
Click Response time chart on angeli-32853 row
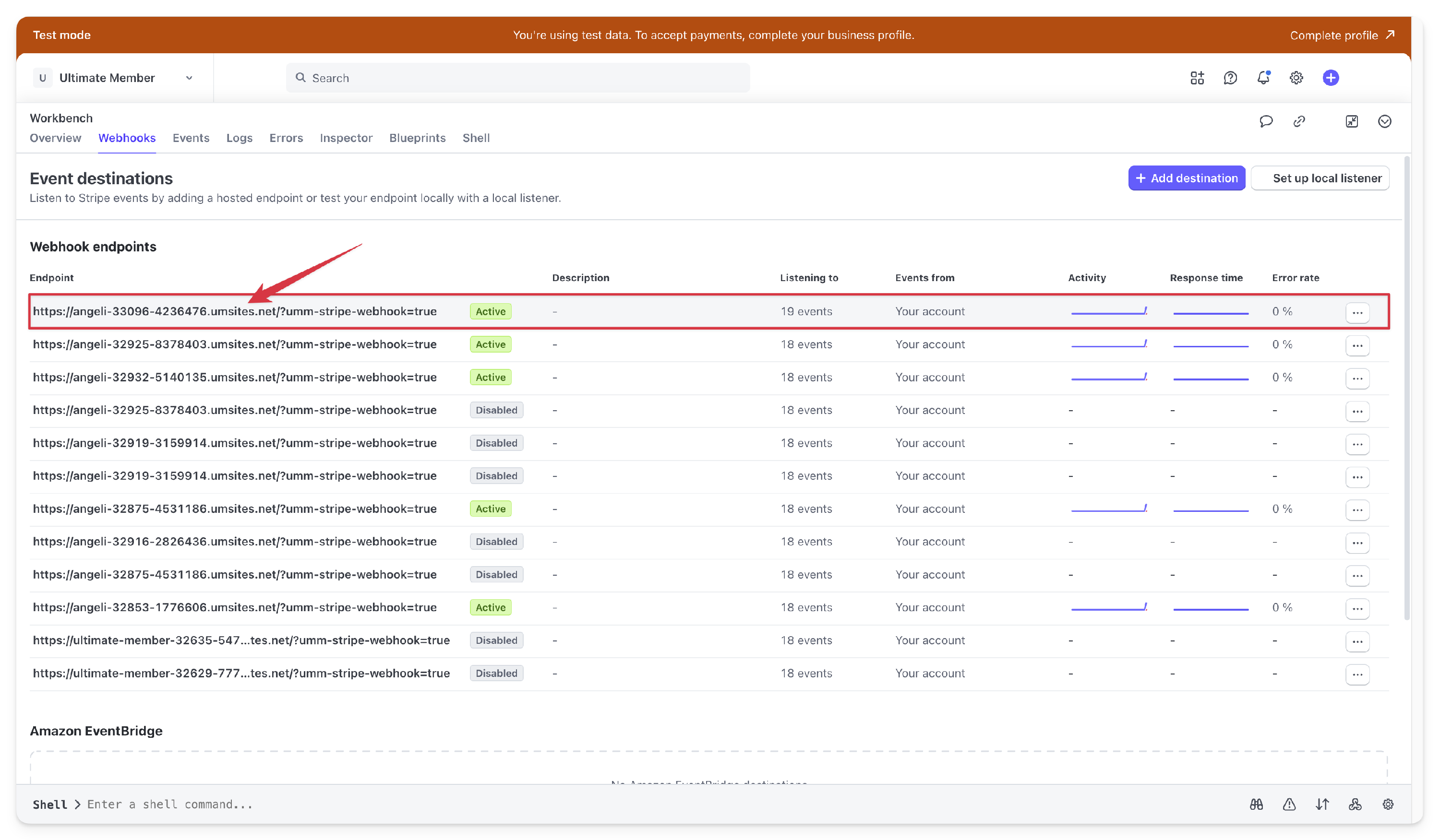coord(1210,609)
